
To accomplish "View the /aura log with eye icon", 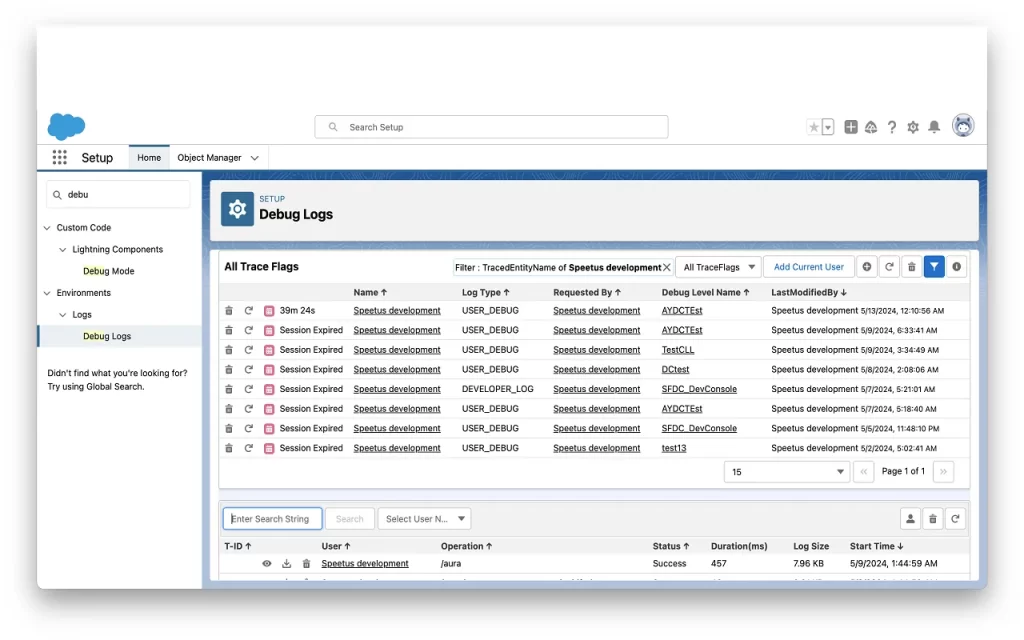I will 266,564.
